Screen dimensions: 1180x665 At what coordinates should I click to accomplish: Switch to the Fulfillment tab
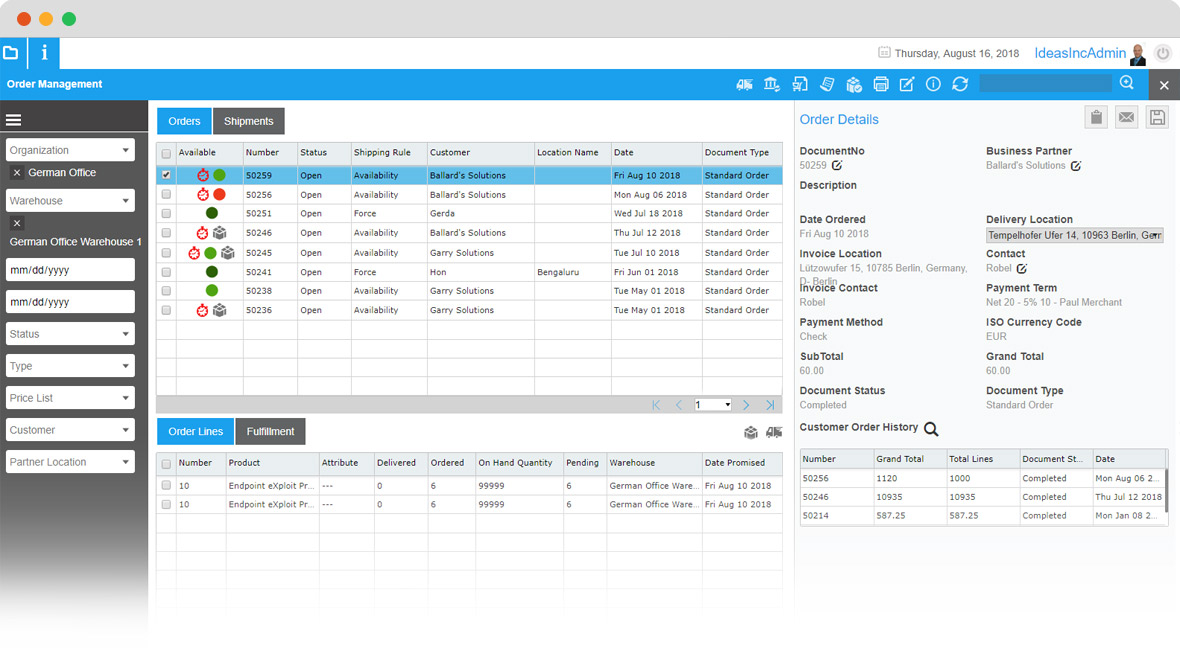(x=270, y=432)
